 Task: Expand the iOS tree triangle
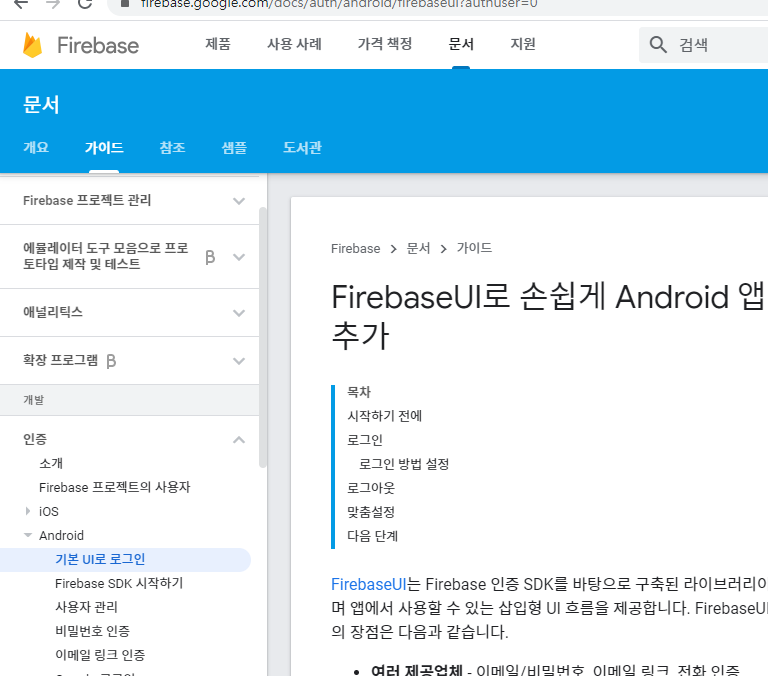[28, 511]
